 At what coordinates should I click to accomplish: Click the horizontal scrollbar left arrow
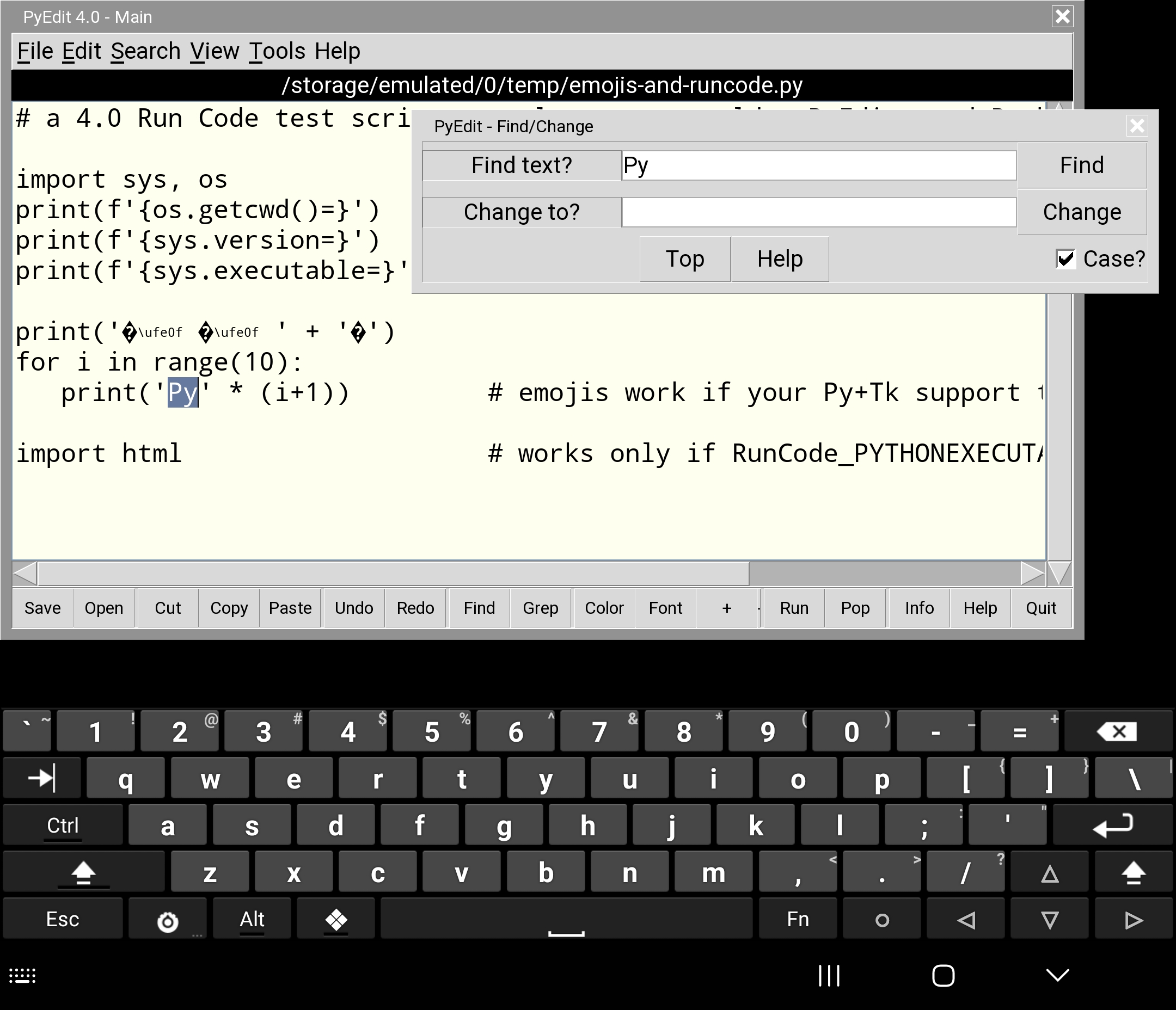coord(24,573)
